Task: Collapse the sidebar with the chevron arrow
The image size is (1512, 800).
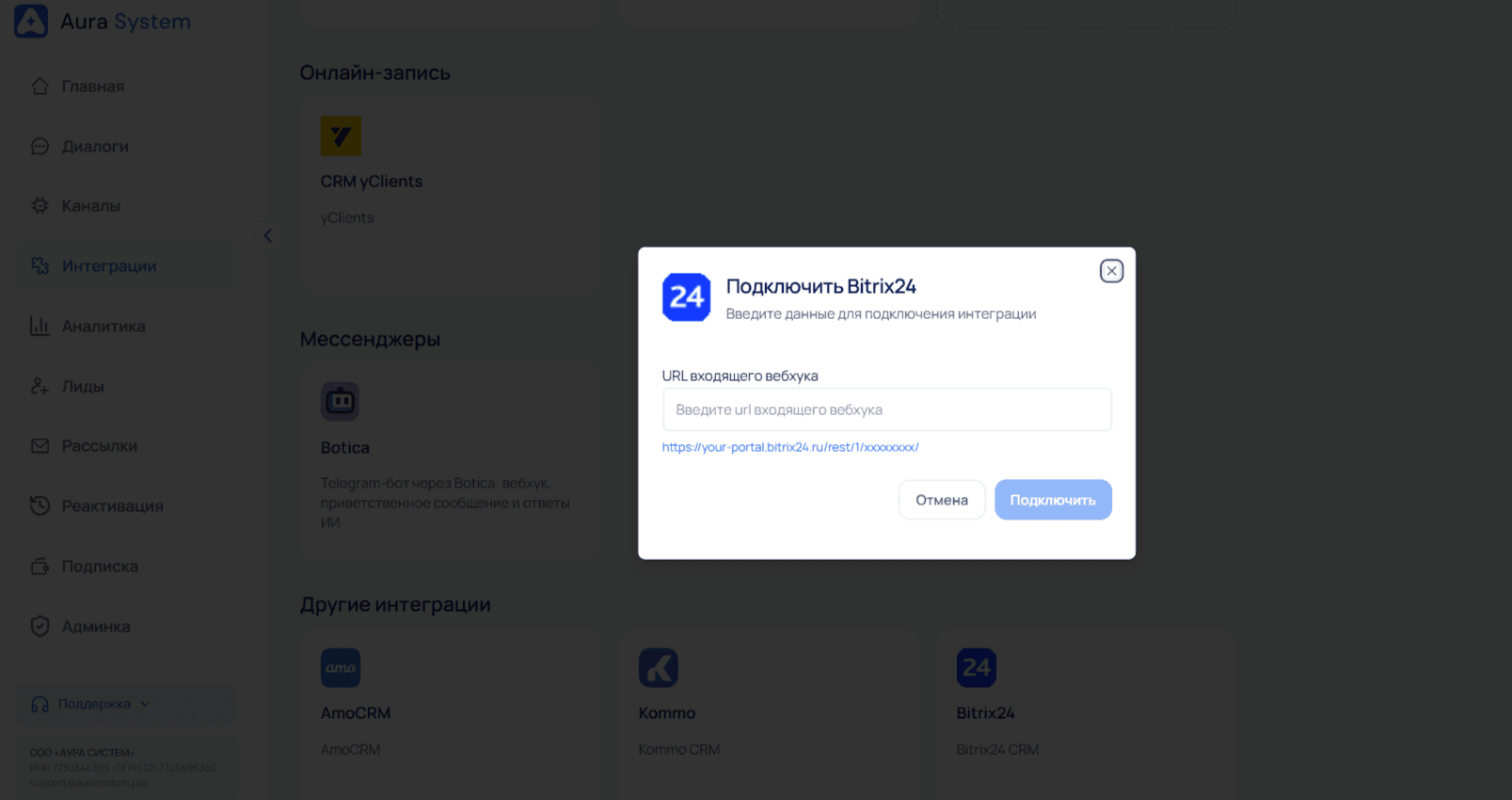Action: (267, 235)
